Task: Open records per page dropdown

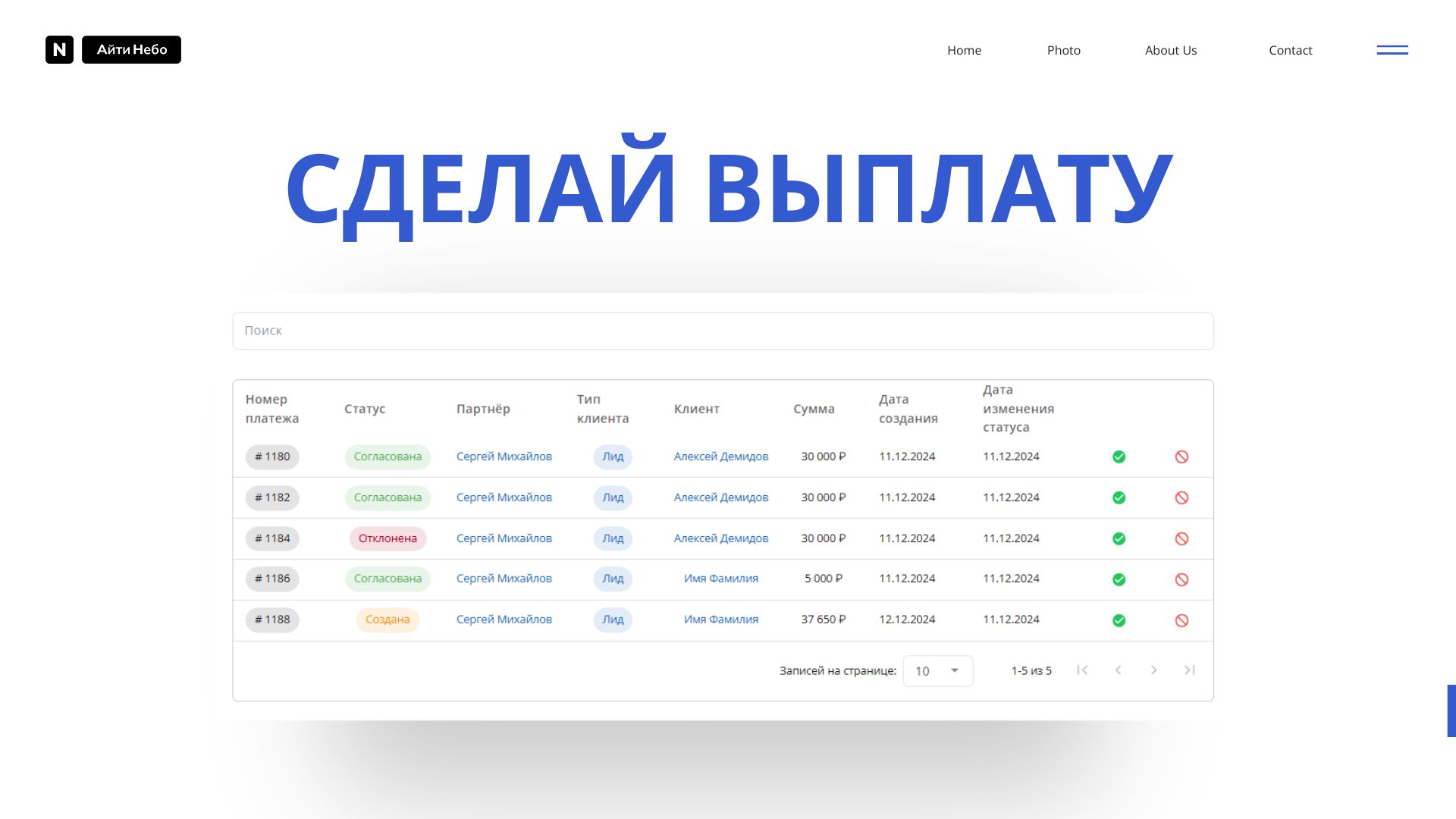Action: click(937, 671)
